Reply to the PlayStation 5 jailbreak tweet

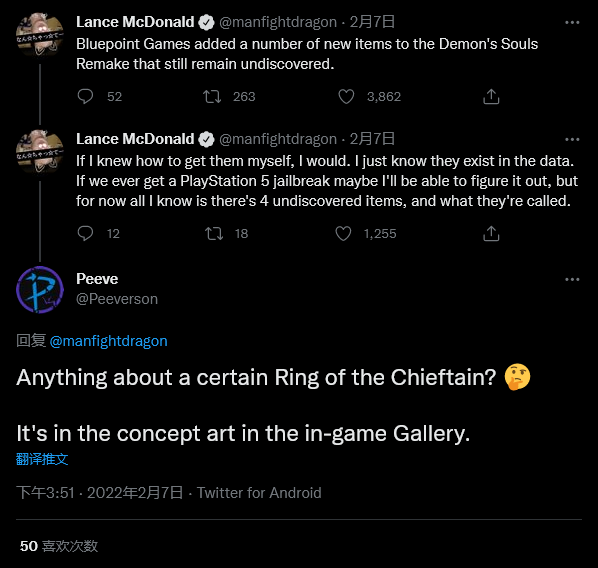(85, 233)
